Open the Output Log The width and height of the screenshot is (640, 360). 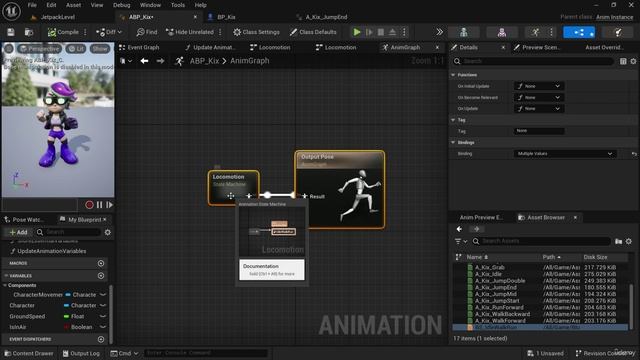click(x=81, y=353)
